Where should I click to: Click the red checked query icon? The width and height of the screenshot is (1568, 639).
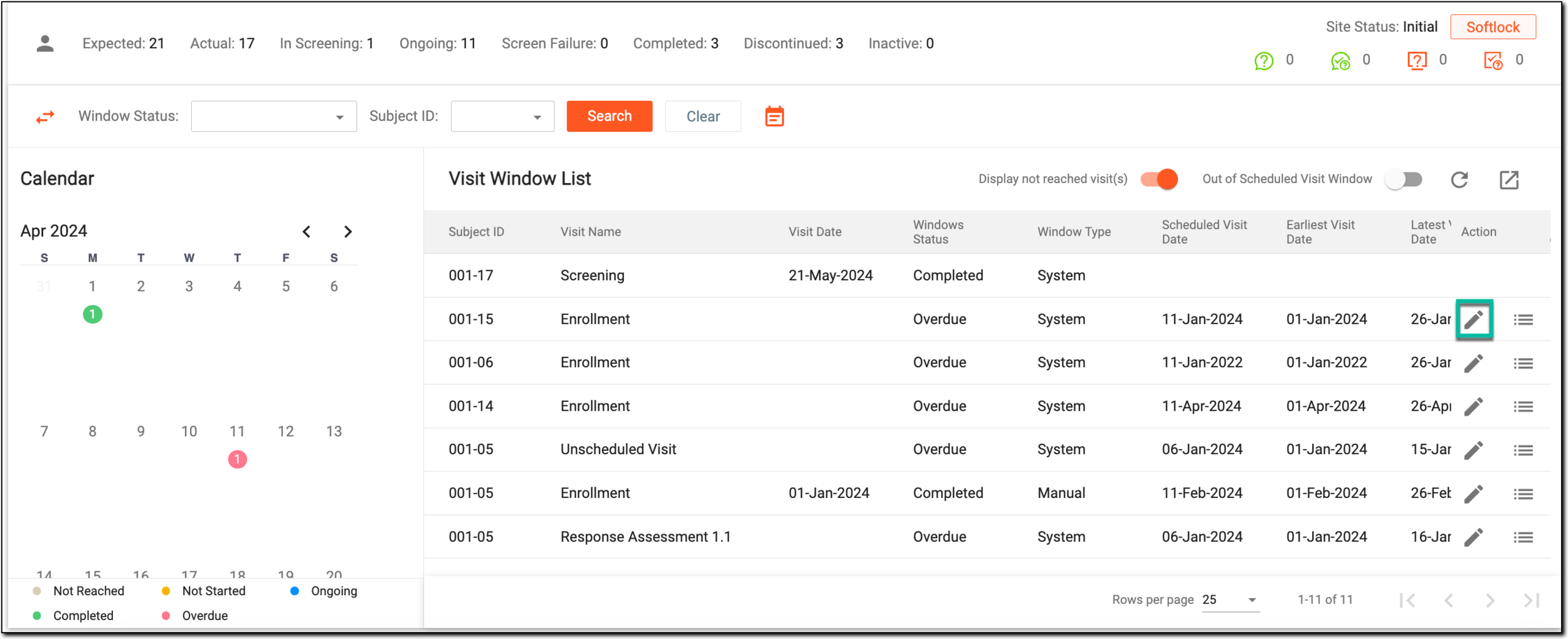pyautogui.click(x=1493, y=61)
